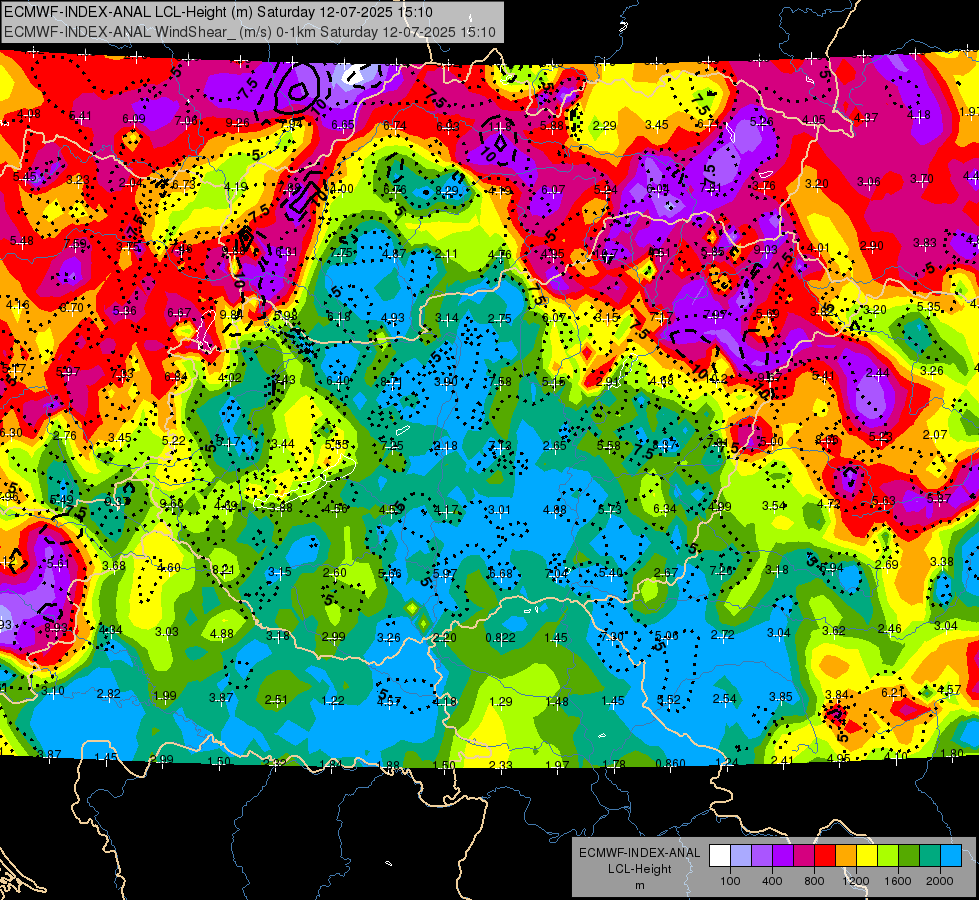Click the WindShear_ 0-1km title line
979x900 pixels.
pos(250,32)
